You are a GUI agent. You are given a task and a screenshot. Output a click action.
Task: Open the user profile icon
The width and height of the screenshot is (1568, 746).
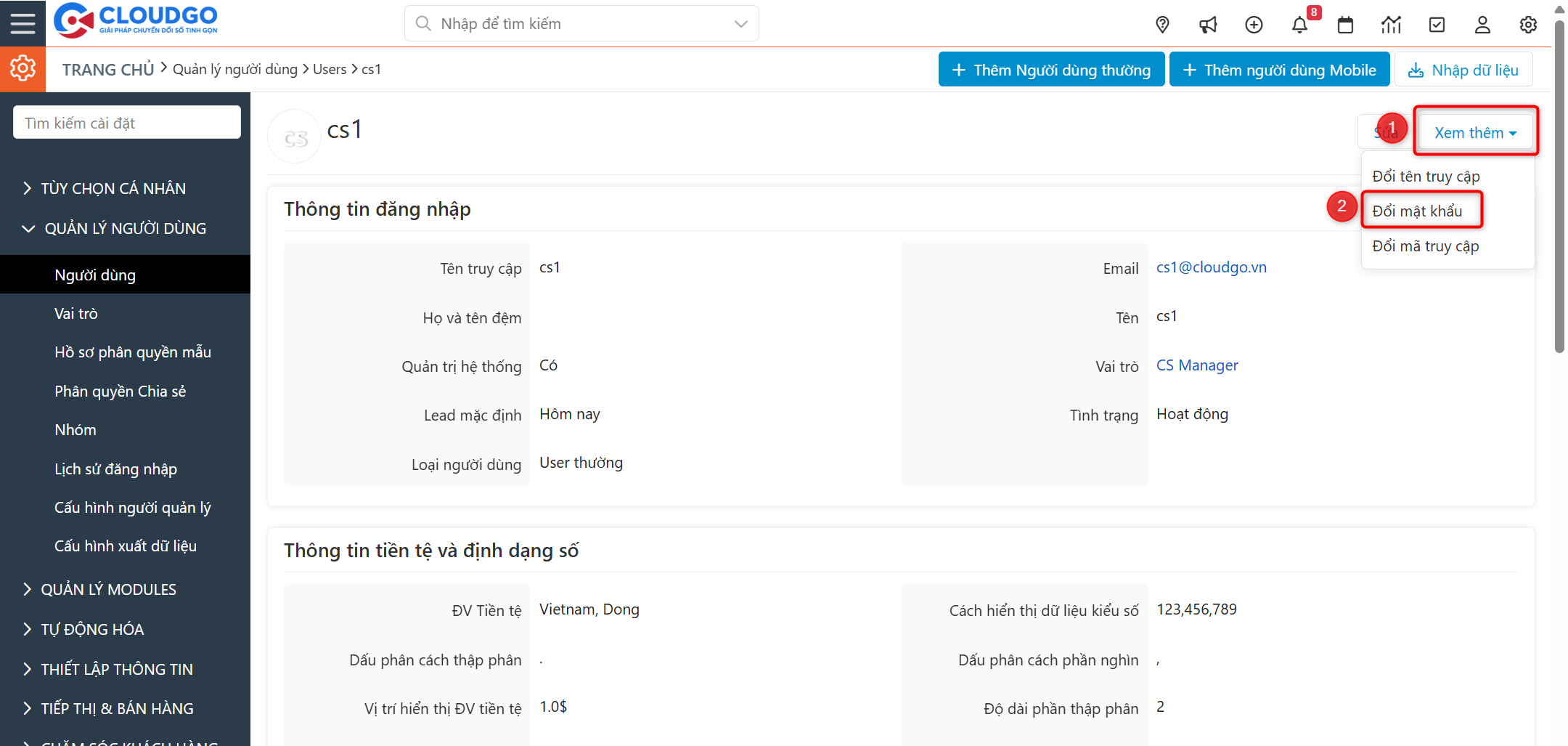pos(1482,24)
